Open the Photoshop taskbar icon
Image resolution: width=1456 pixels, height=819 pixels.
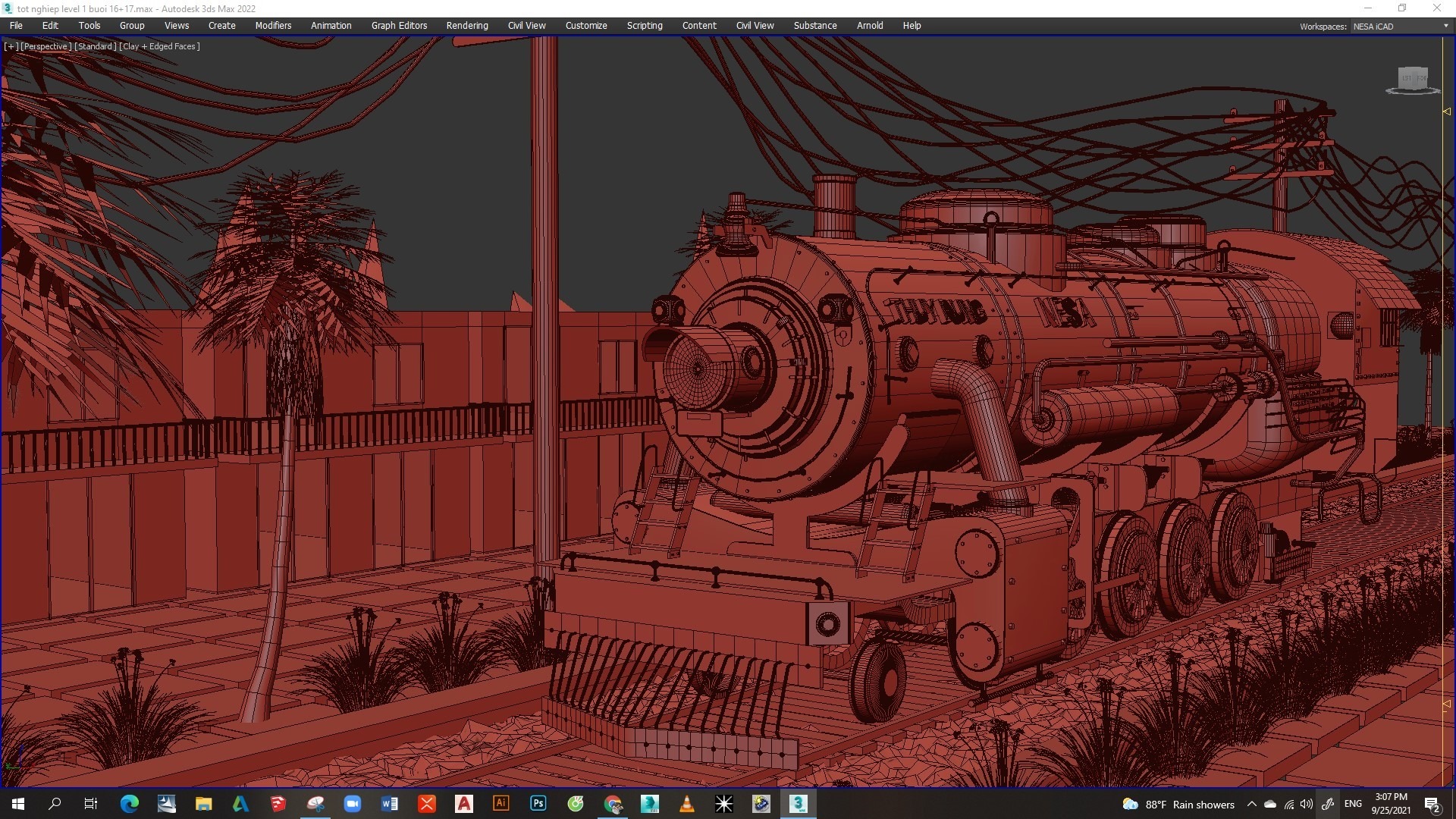tap(538, 804)
